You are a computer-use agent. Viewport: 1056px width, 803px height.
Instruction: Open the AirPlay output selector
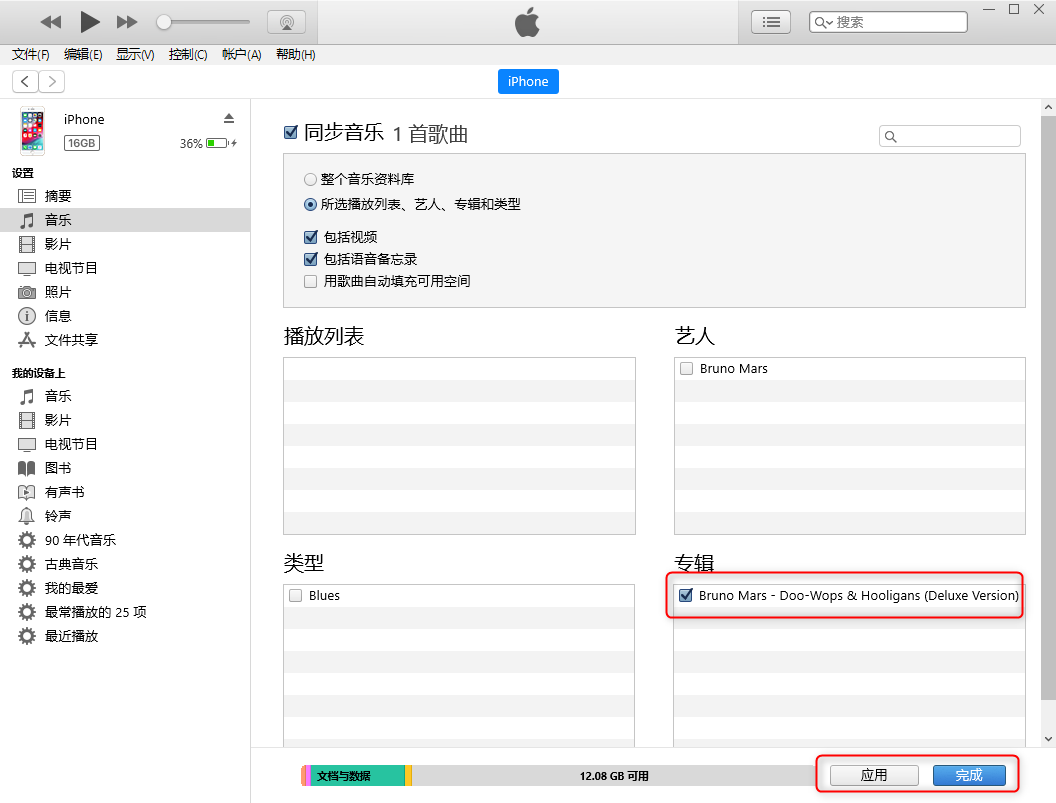coord(286,22)
